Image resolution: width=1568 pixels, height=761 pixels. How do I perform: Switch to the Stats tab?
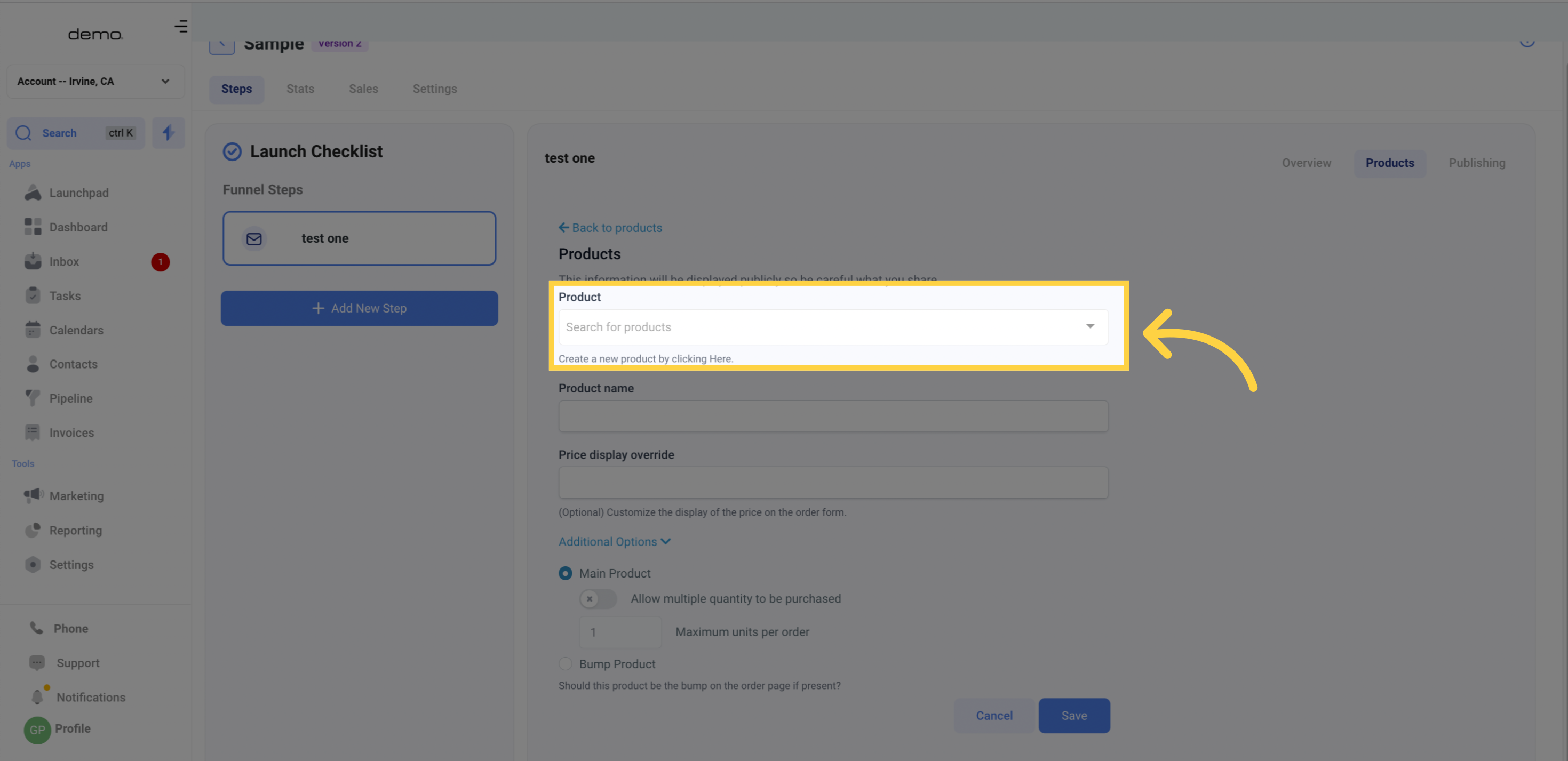click(x=300, y=89)
